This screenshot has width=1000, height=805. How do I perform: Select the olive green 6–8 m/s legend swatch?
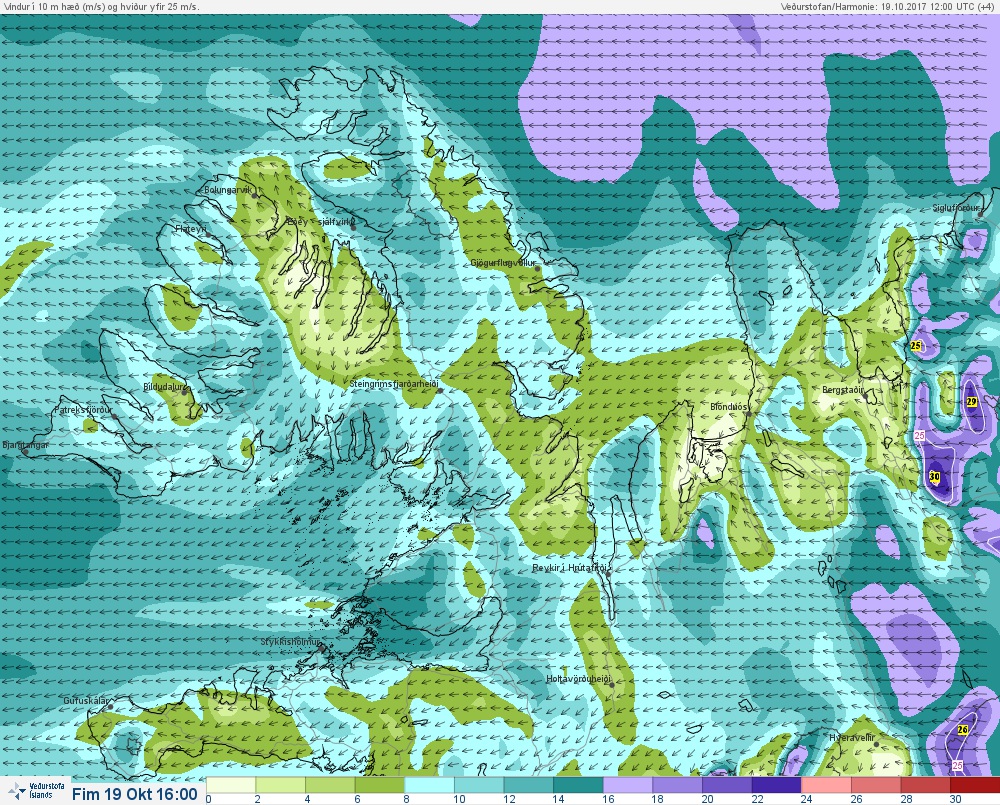coord(379,785)
